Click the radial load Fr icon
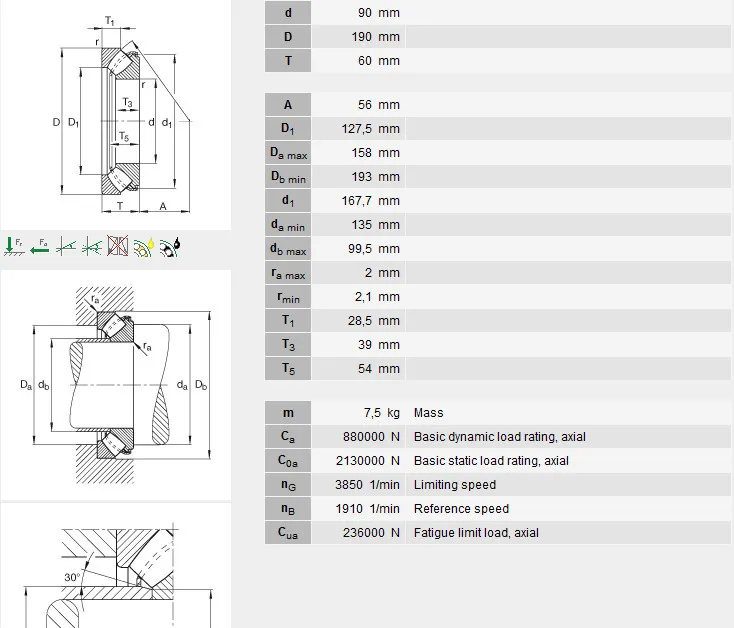The image size is (734, 628). (x=15, y=244)
